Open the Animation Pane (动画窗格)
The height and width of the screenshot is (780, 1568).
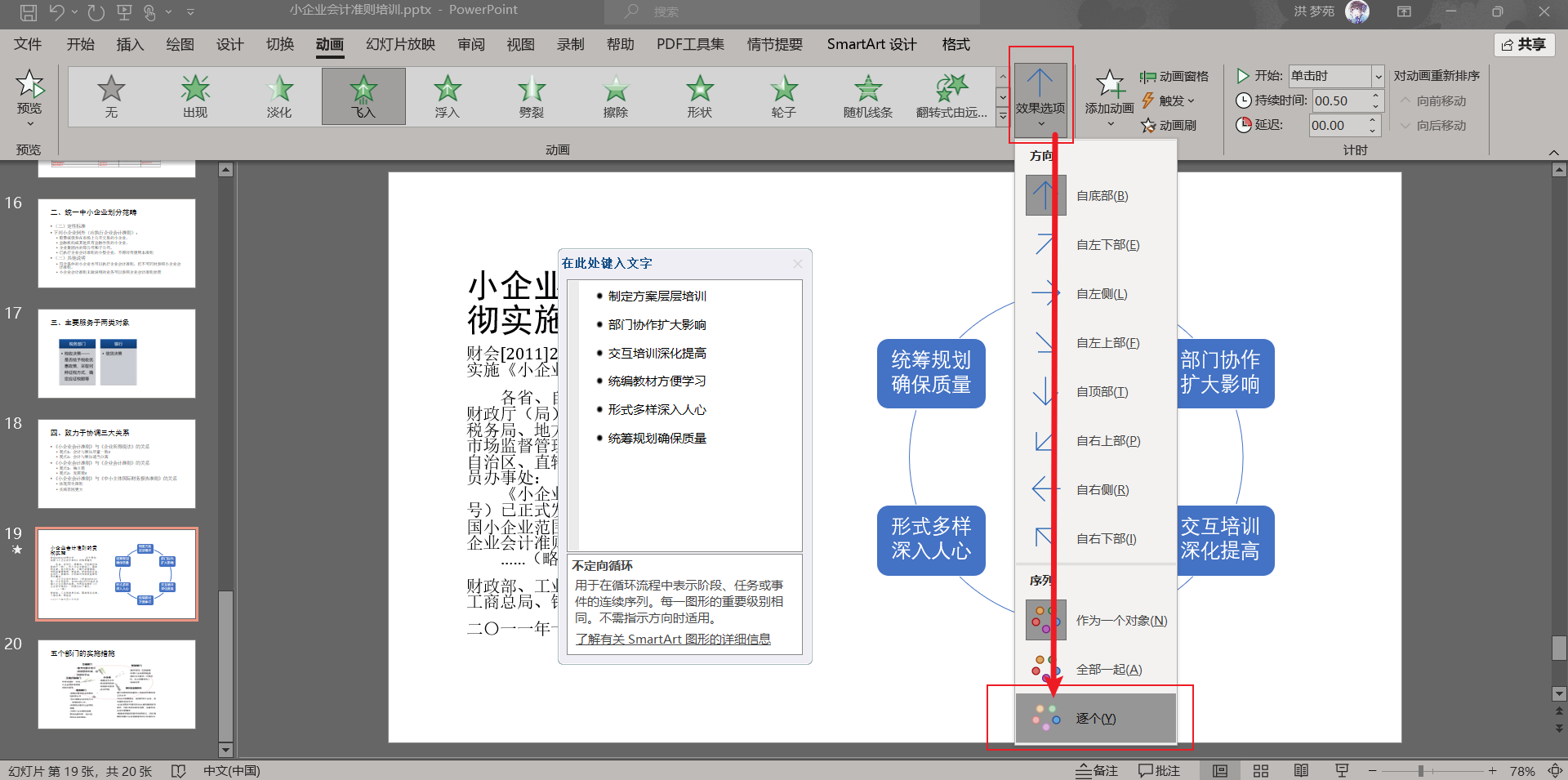click(1174, 76)
